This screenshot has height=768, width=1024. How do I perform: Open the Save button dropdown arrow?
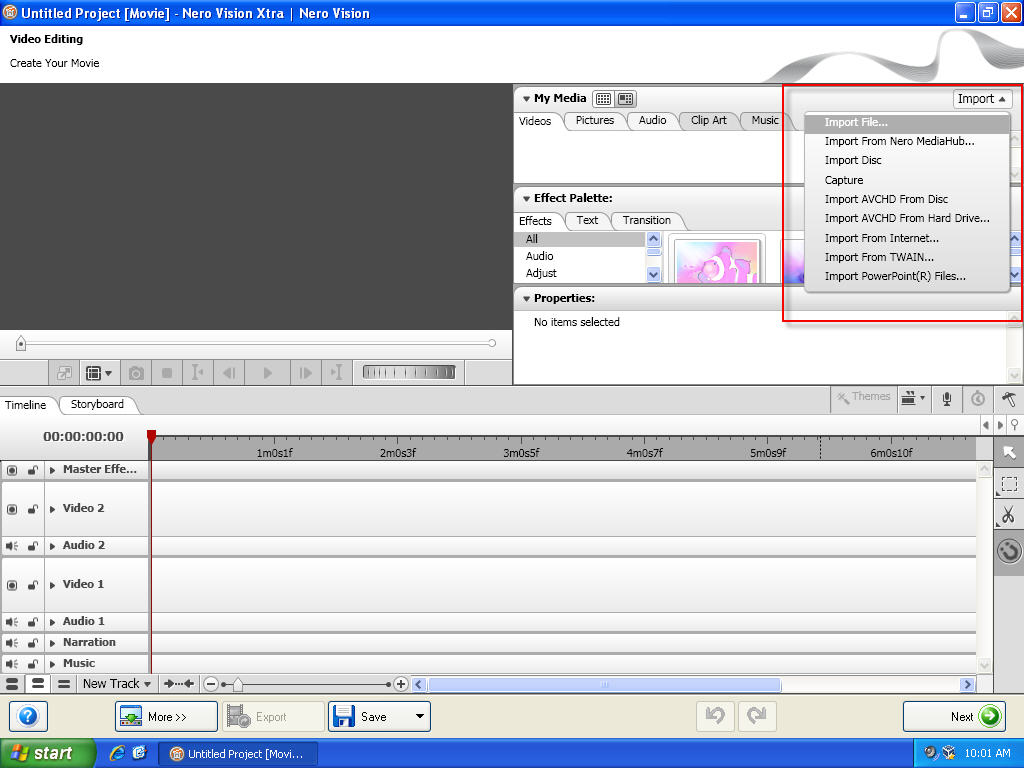[x=419, y=716]
